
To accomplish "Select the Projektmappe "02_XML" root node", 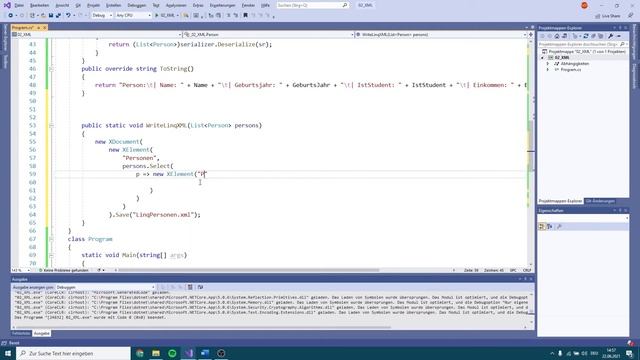I will click(584, 52).
